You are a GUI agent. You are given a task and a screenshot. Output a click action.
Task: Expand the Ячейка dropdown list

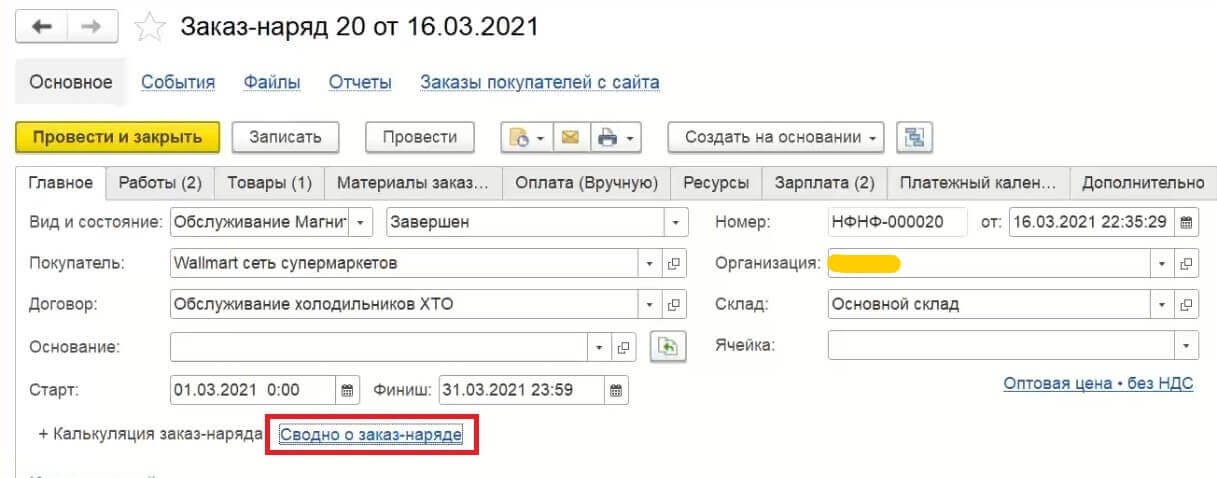1187,346
